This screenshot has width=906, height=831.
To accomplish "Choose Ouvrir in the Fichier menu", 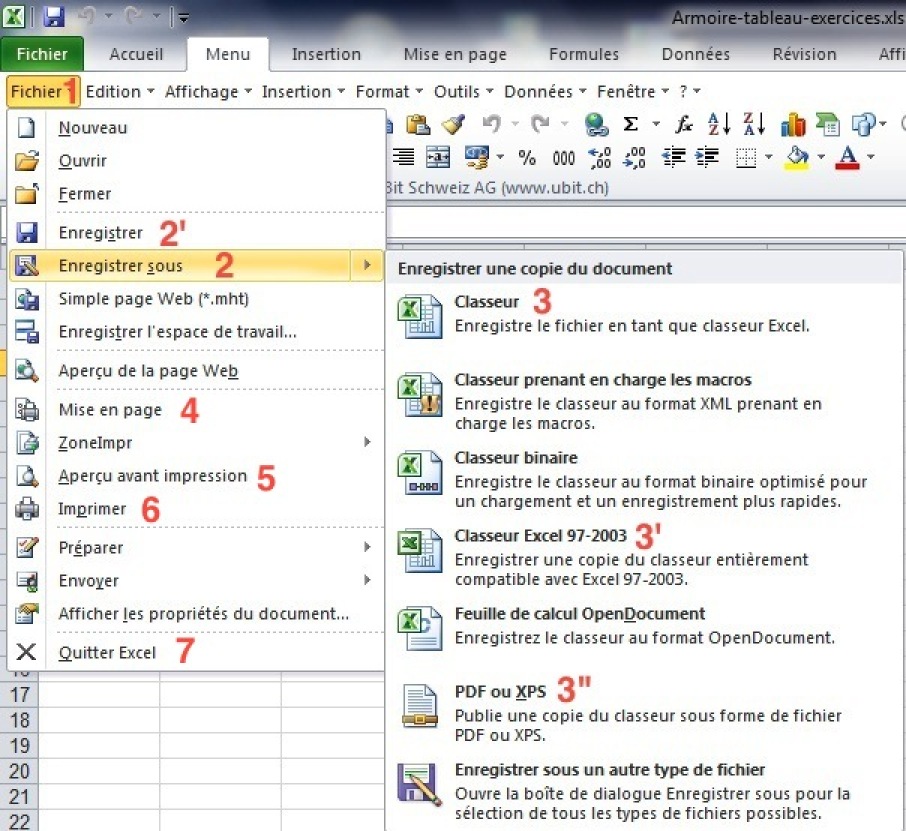I will pos(196,161).
